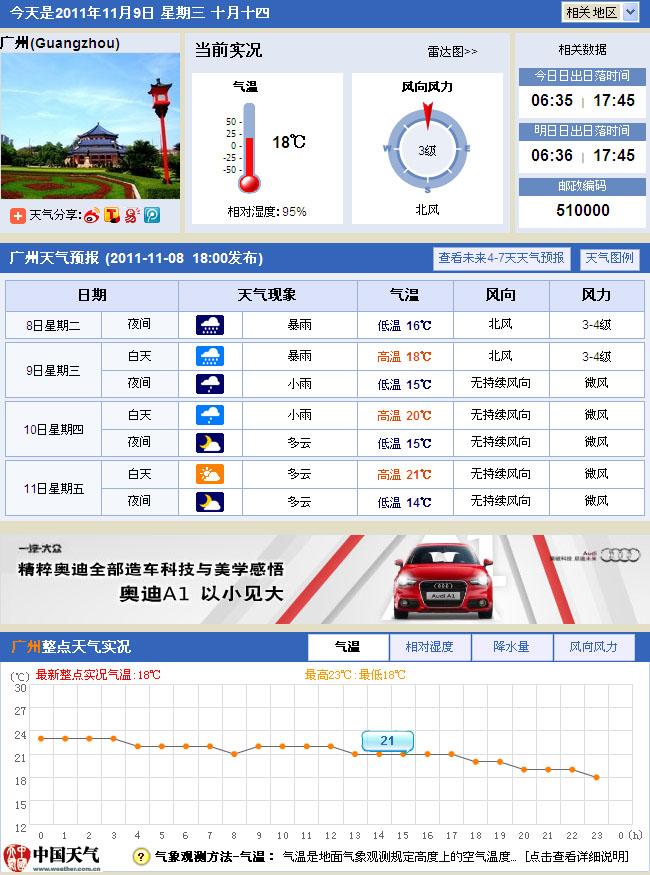The image size is (650, 875).
Task: Share weather to Sina Weibo
Action: tap(92, 215)
